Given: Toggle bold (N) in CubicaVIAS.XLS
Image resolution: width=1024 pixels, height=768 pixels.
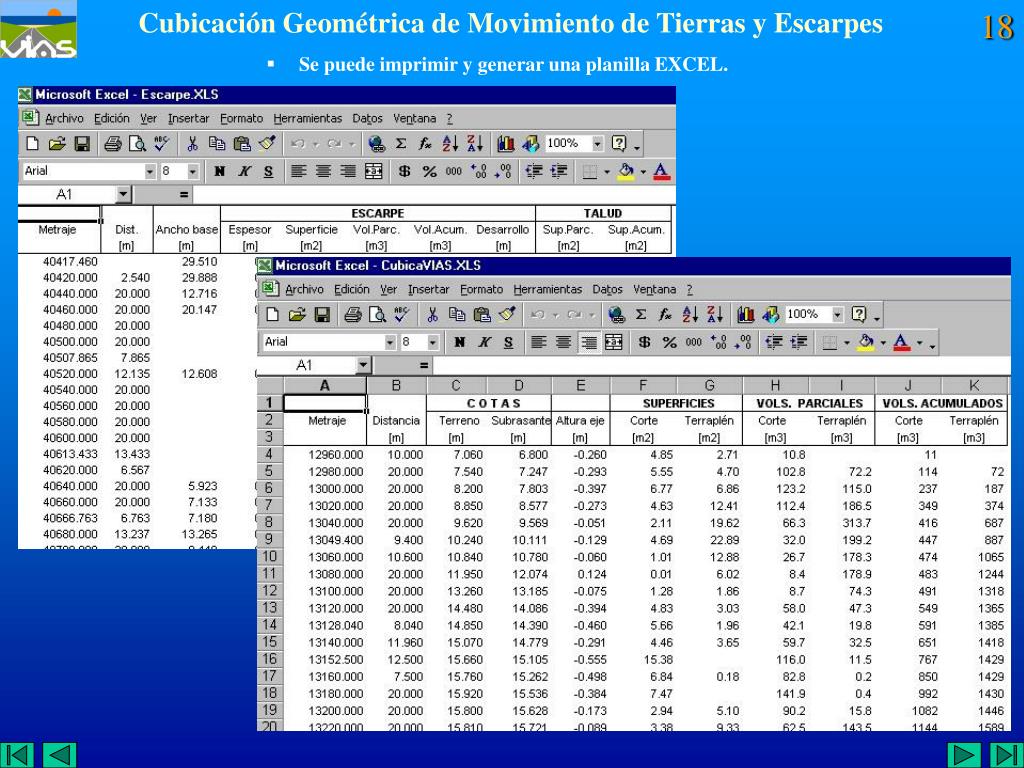Looking at the screenshot, I should pos(459,342).
